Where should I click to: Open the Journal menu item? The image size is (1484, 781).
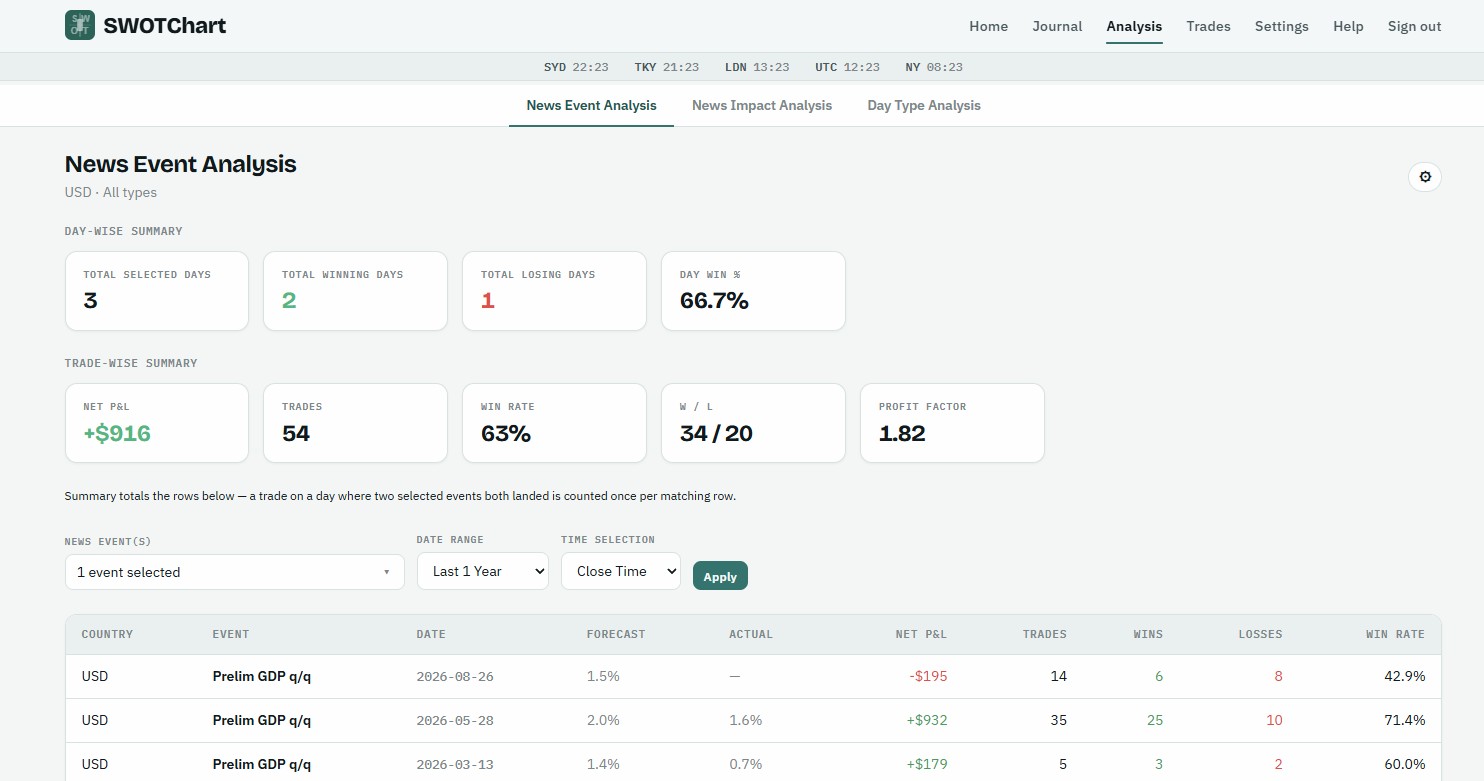pyautogui.click(x=1057, y=26)
